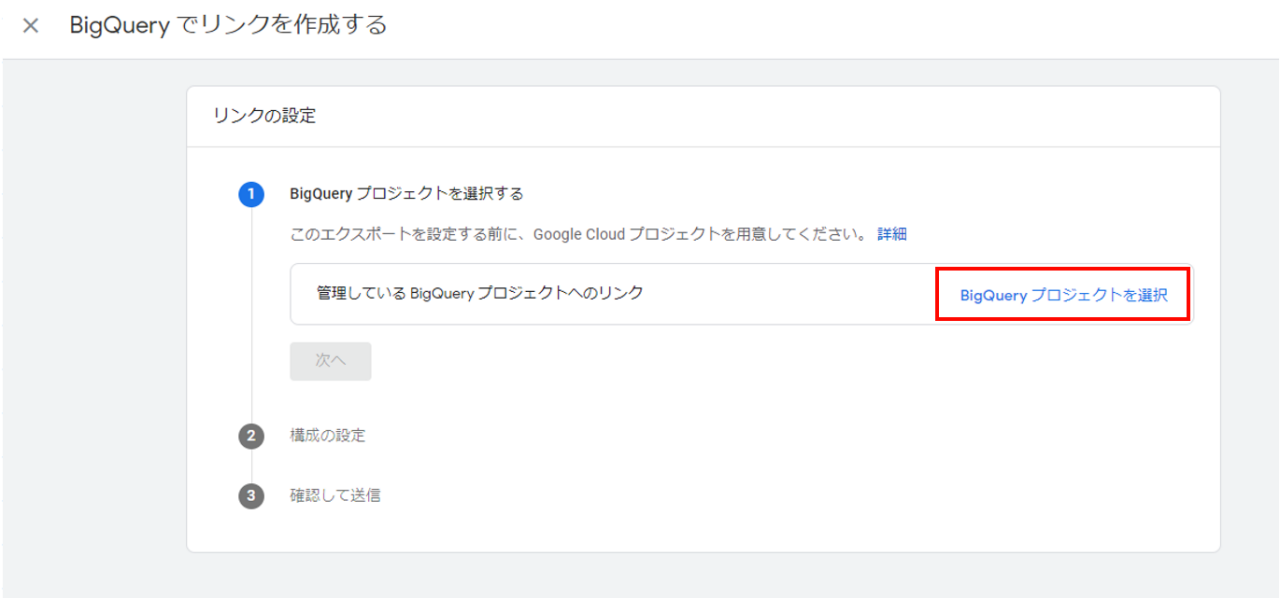
Task: Click the Google Cloud project description sentence
Action: tap(577, 234)
